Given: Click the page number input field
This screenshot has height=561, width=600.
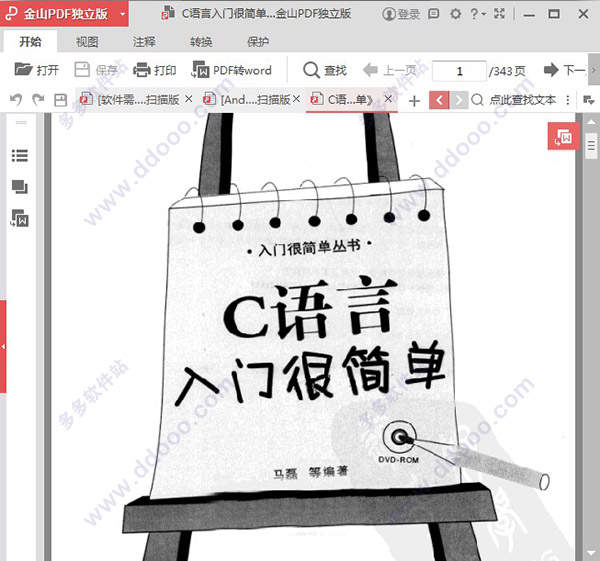Looking at the screenshot, I should tap(459, 71).
